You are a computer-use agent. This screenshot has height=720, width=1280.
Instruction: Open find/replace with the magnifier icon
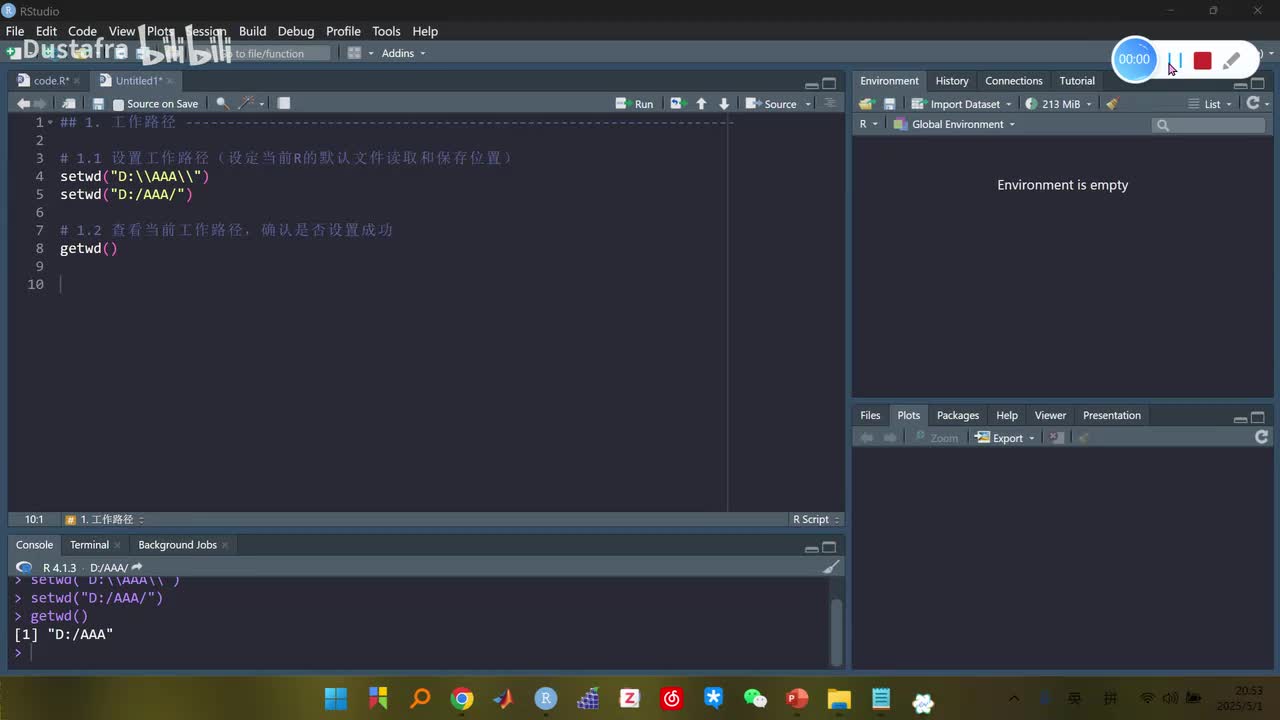point(222,104)
